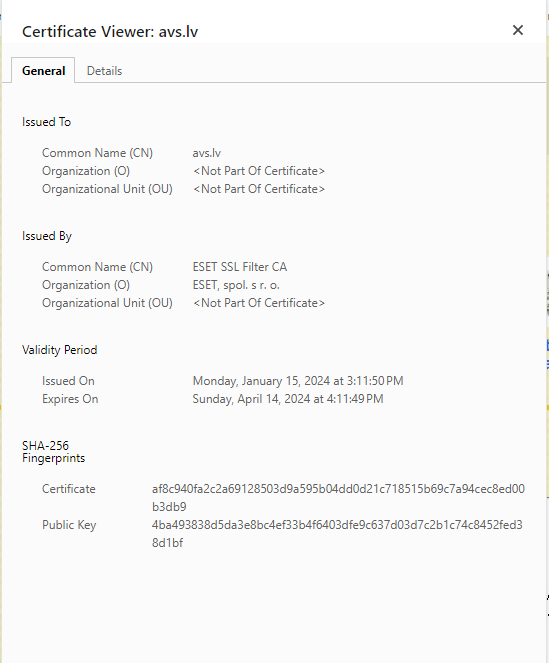Click the Issued By Common Name (CN) label
Image resolution: width=549 pixels, height=663 pixels.
click(x=97, y=267)
